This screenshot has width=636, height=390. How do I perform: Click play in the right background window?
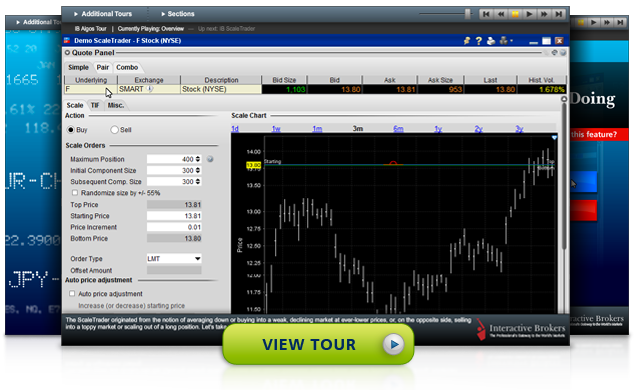pyautogui.click(x=594, y=22)
